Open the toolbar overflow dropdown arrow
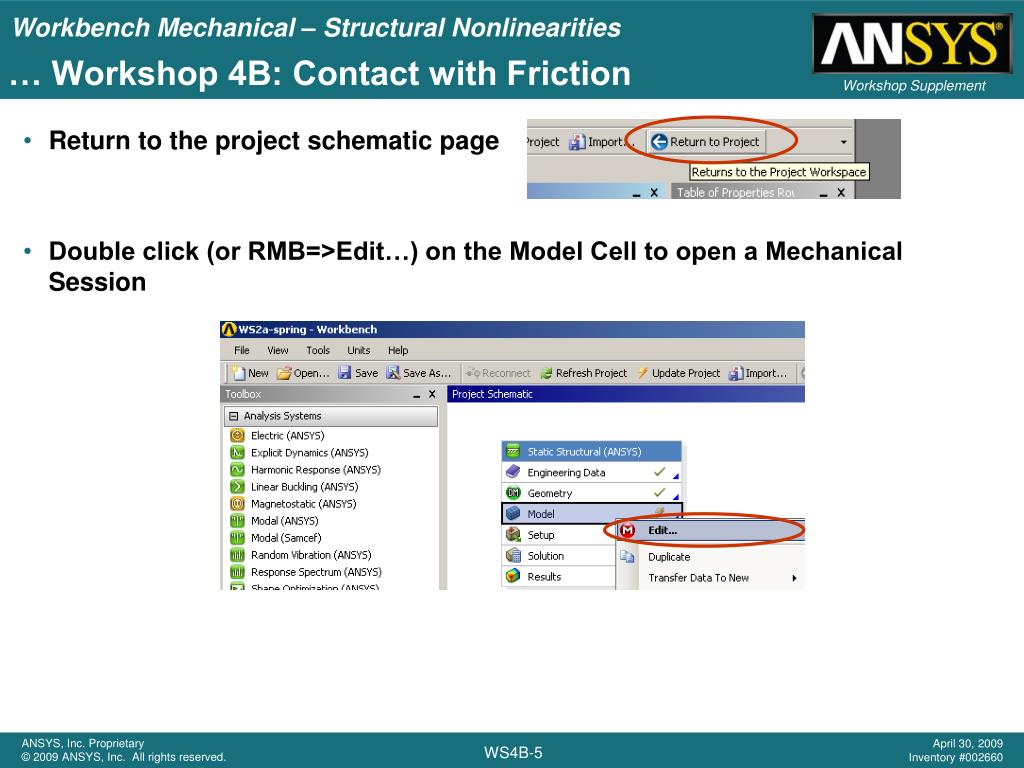The width and height of the screenshot is (1024, 768). (x=843, y=142)
